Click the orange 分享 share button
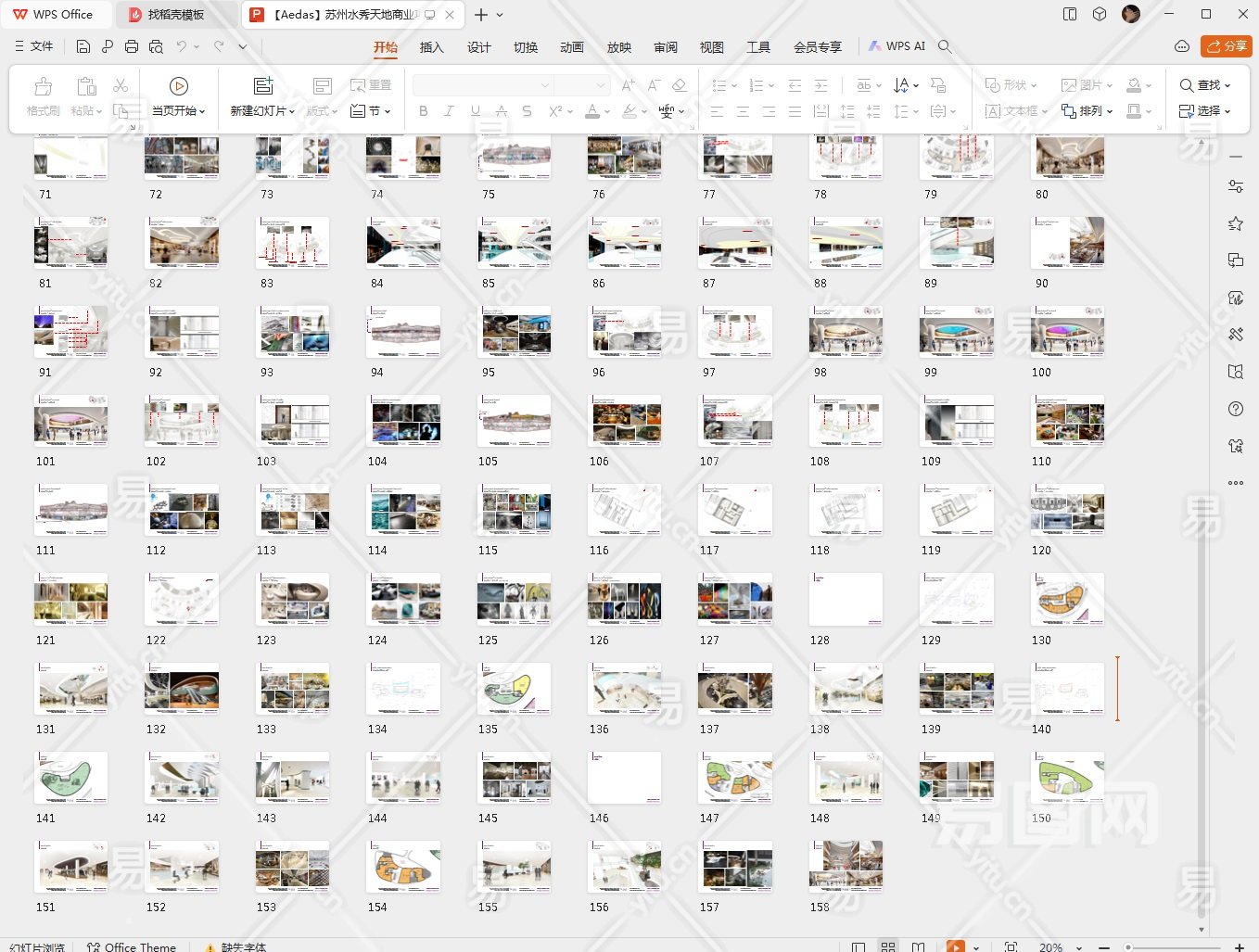 point(1226,46)
